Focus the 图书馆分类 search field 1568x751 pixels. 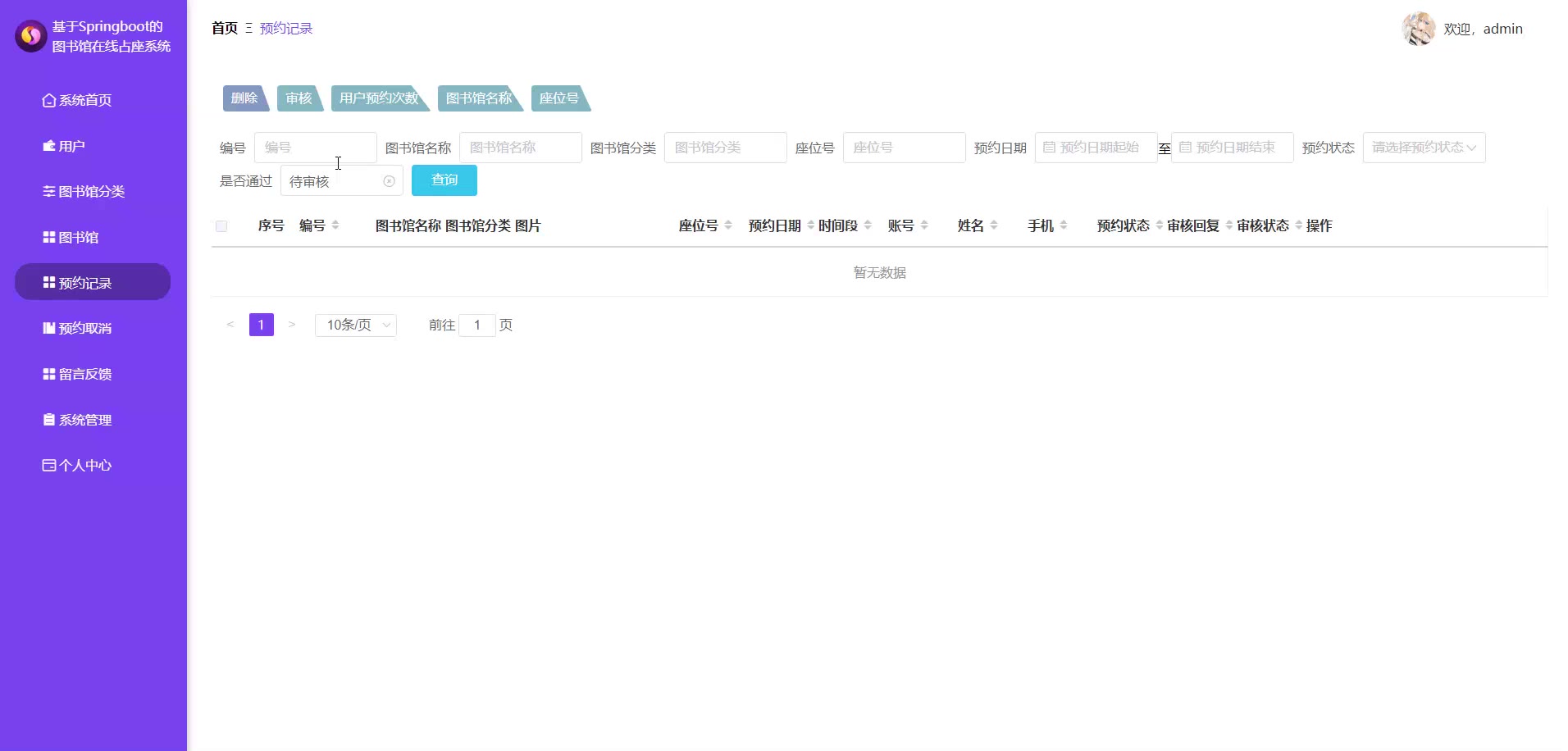point(726,148)
